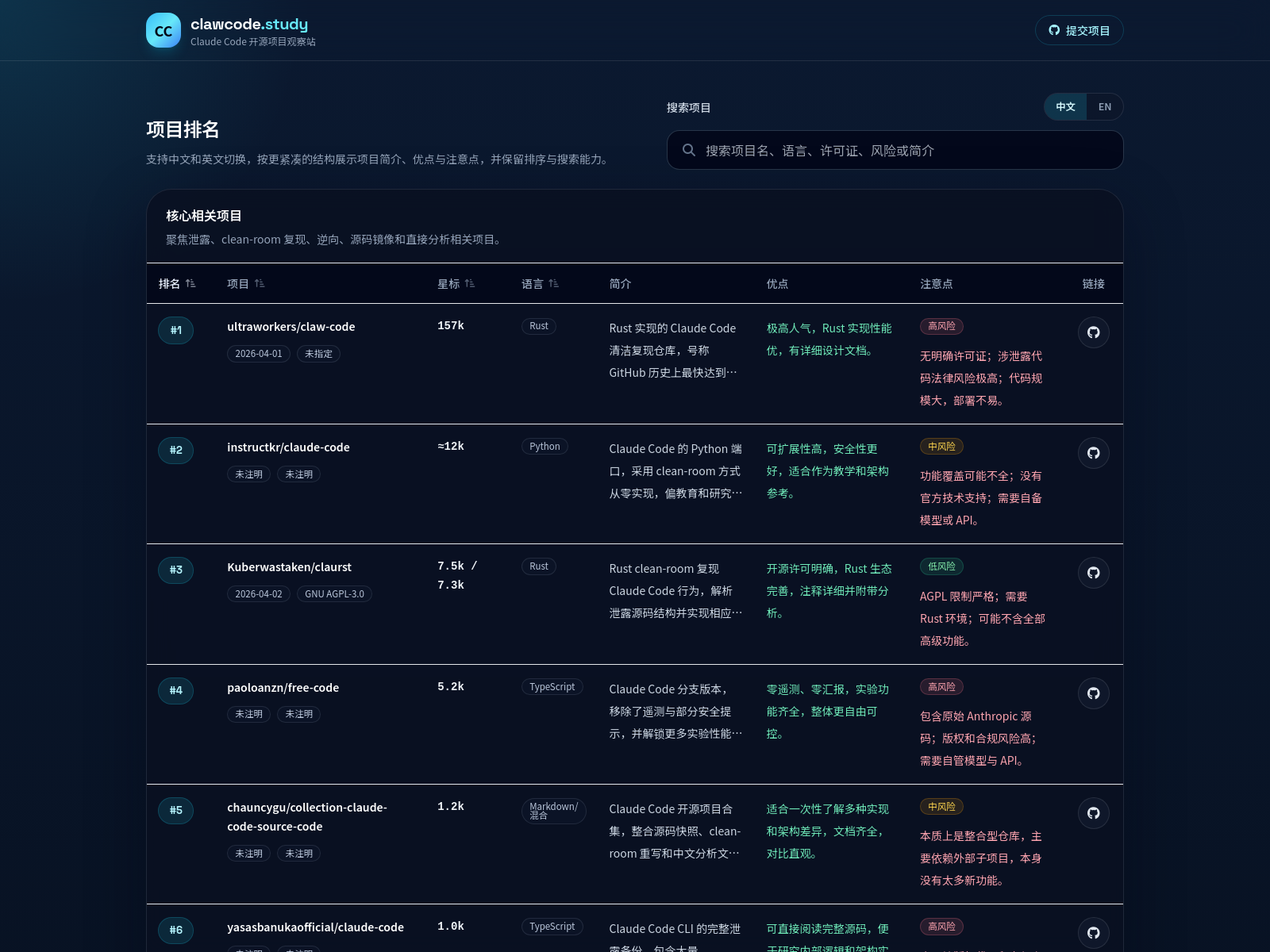Switch language to EN

point(1104,107)
